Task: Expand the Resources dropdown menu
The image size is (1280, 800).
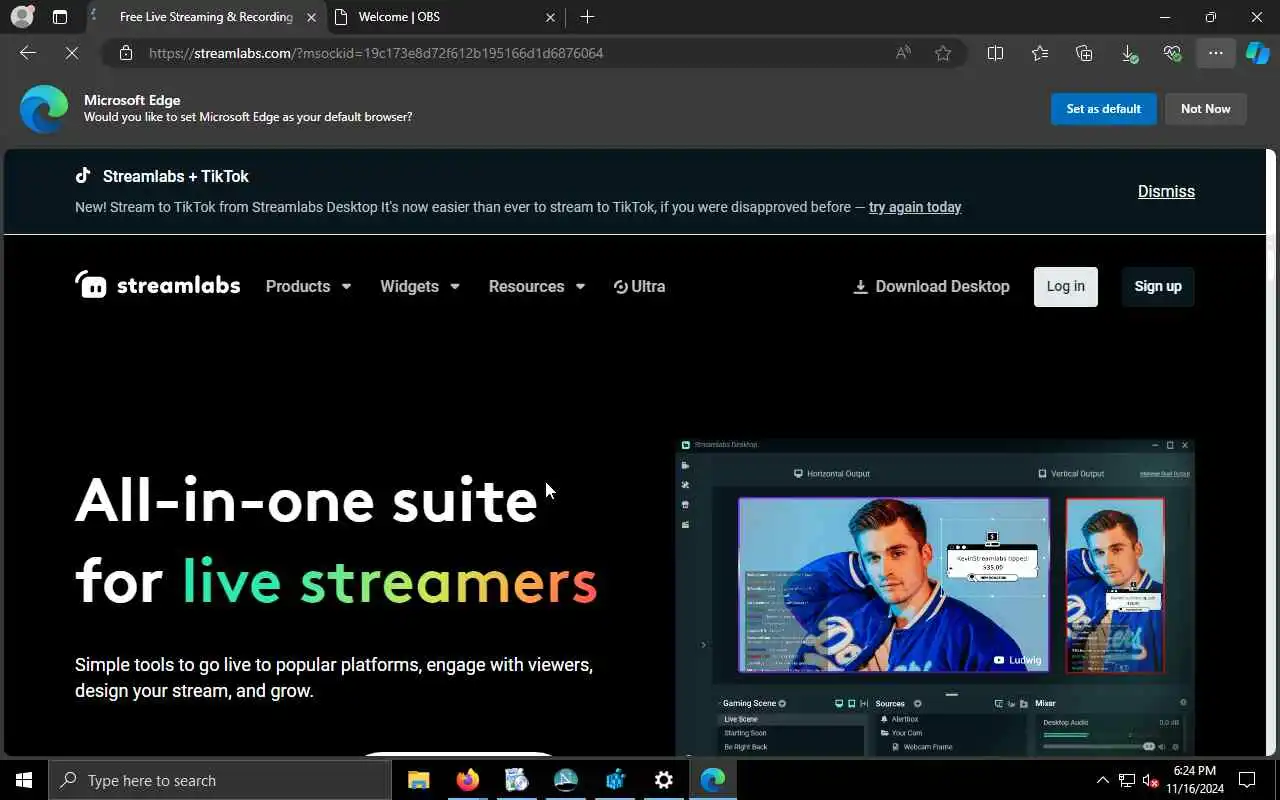Action: coord(537,286)
